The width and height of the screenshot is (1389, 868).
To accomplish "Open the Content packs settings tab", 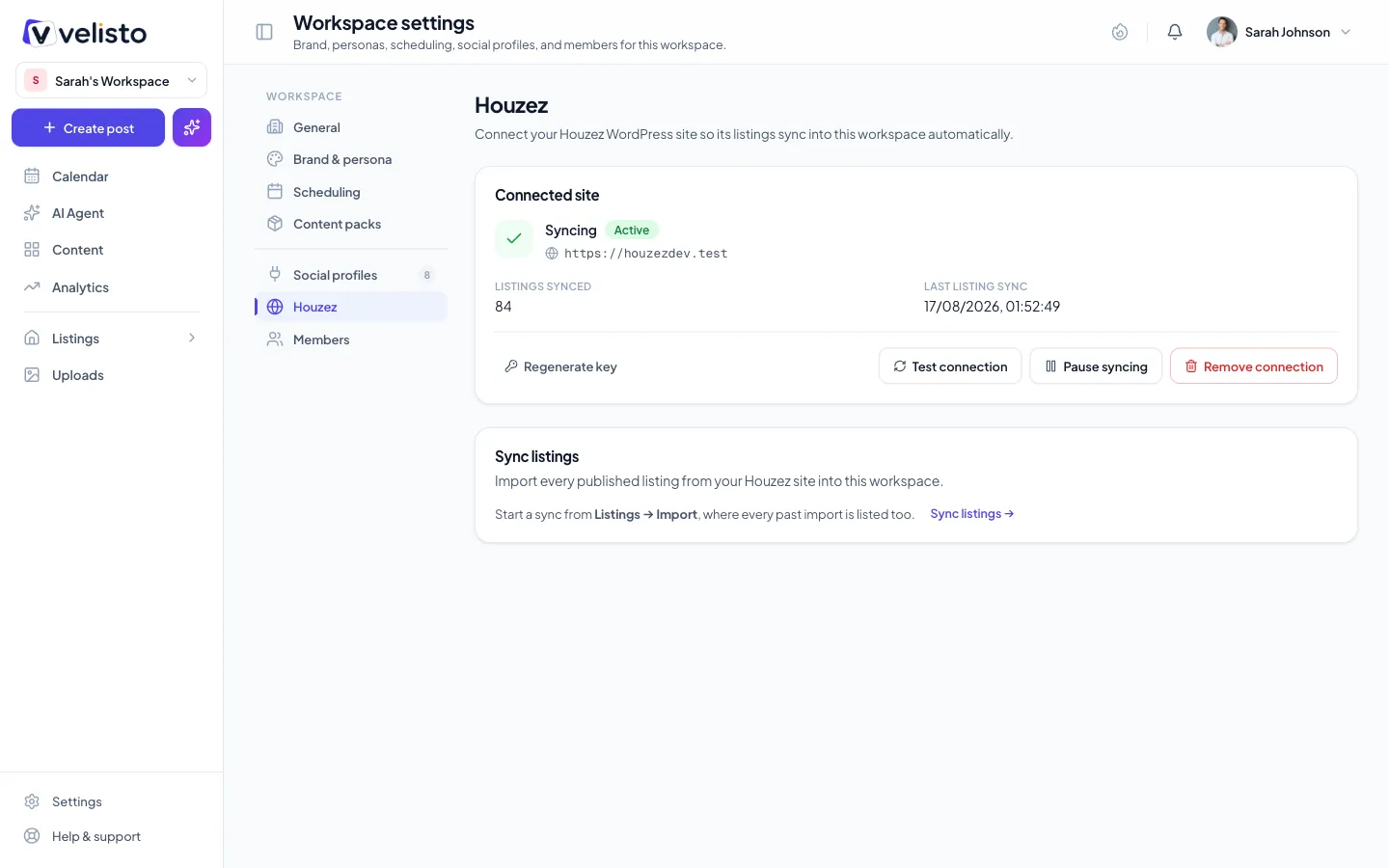I will (x=351, y=224).
